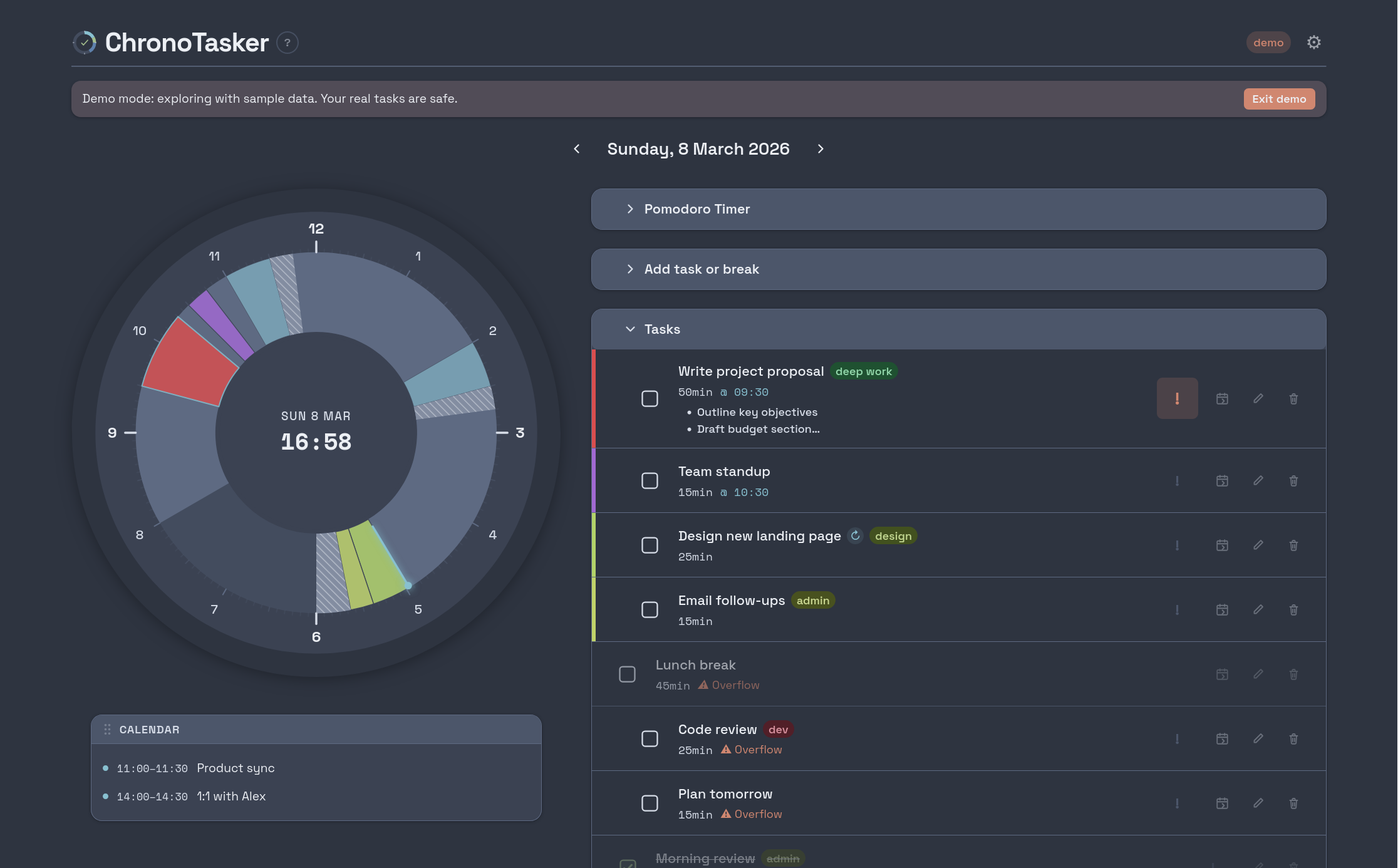The height and width of the screenshot is (868, 1398).
Task: Check the 'Plan tomorrow' checkbox
Action: 650,803
